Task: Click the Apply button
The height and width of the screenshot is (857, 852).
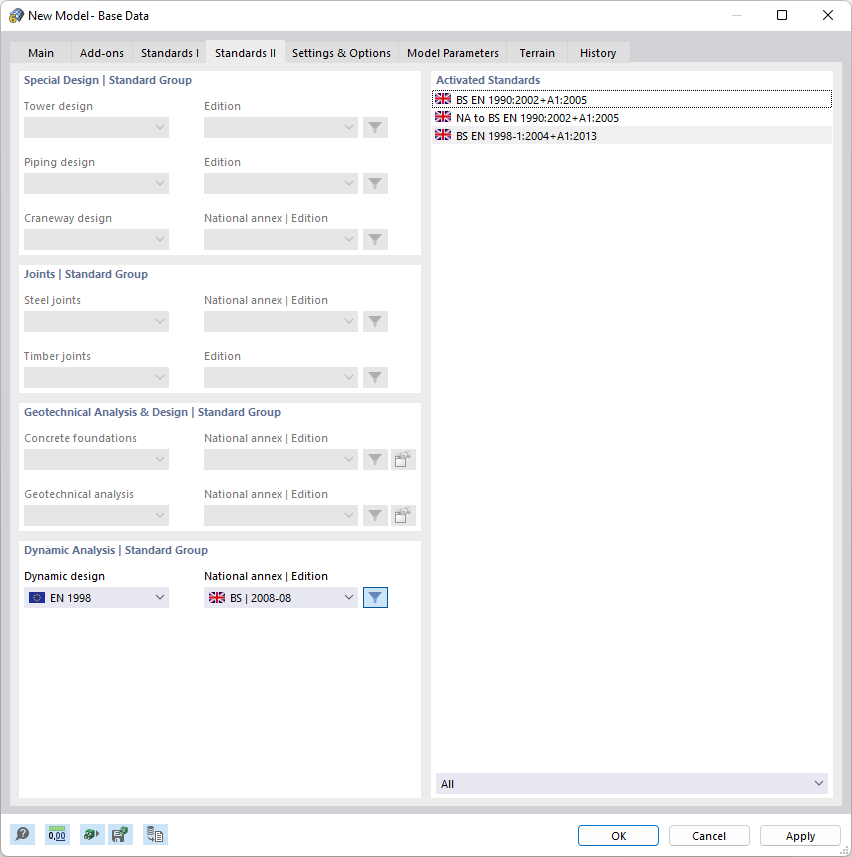Action: click(x=799, y=835)
